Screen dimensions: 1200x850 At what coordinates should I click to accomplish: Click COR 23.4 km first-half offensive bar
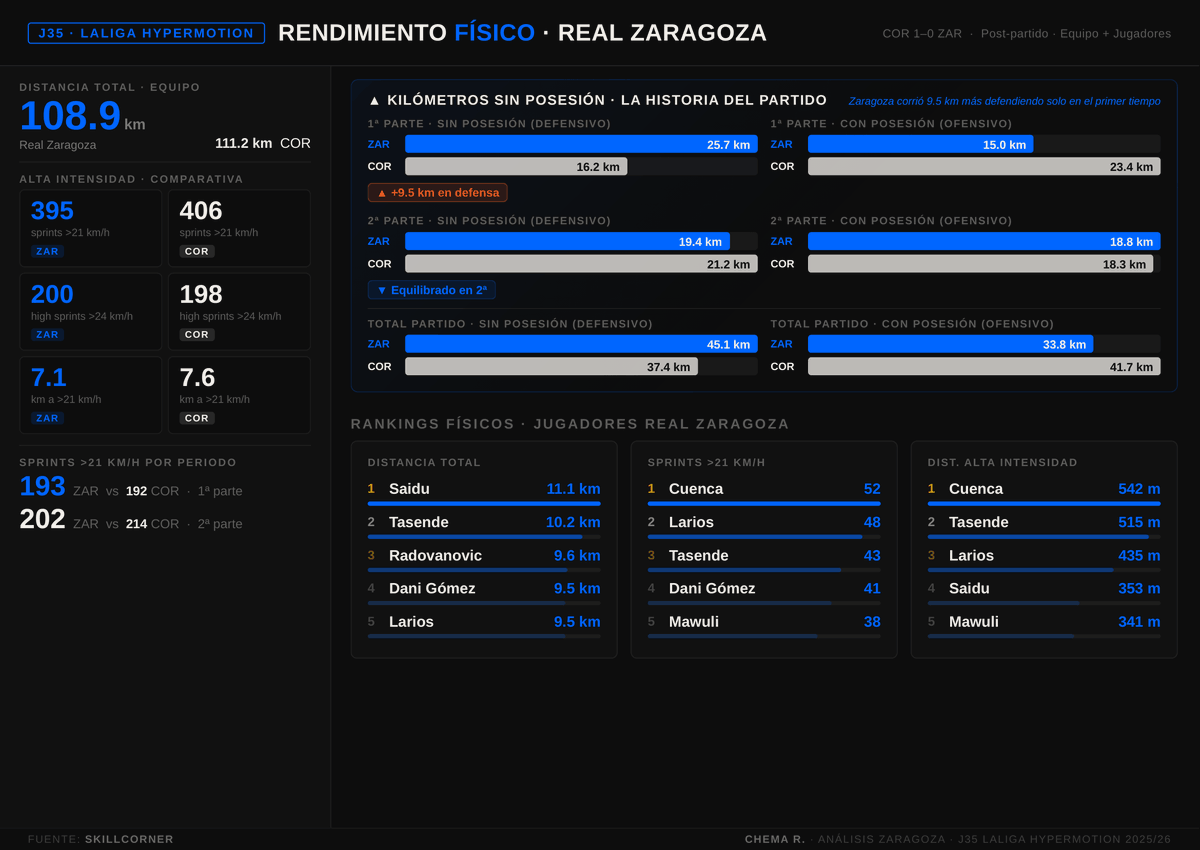click(984, 166)
